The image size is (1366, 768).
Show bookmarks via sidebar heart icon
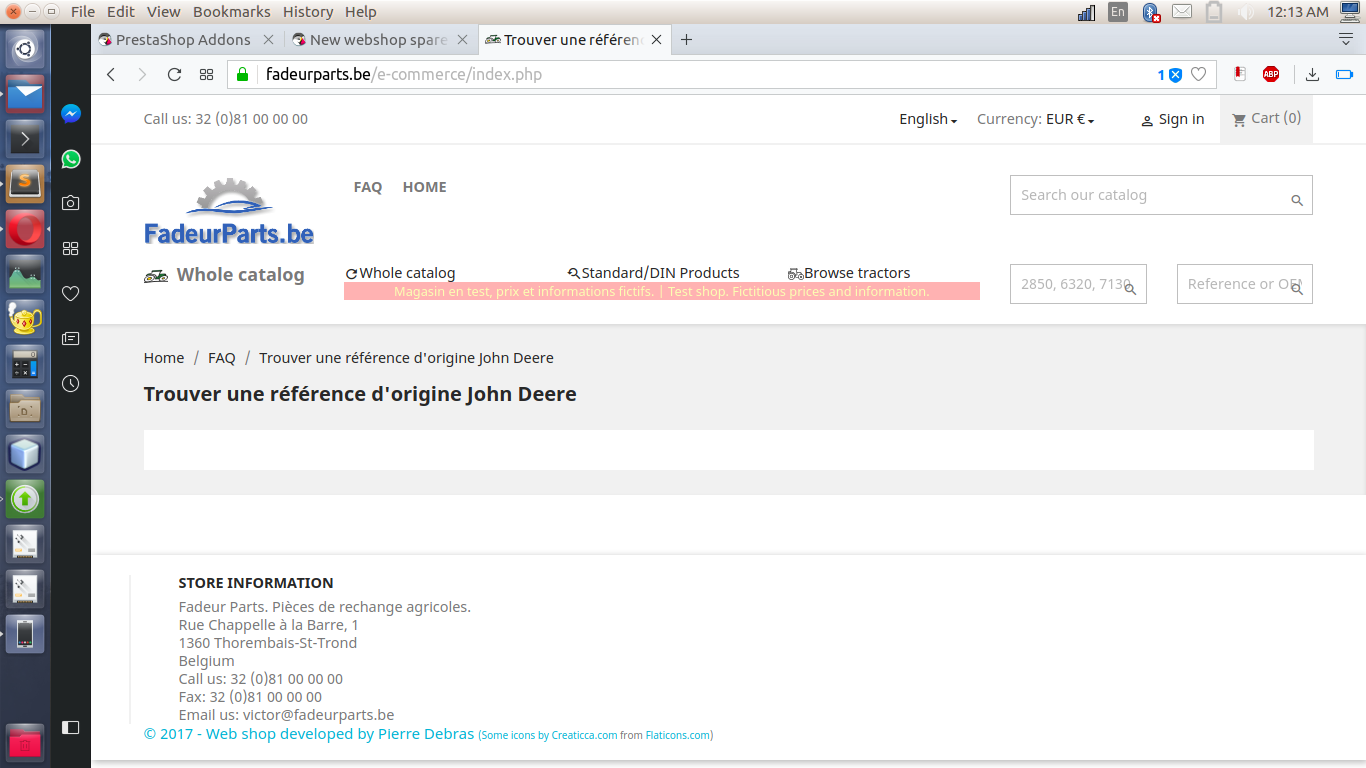point(71,294)
